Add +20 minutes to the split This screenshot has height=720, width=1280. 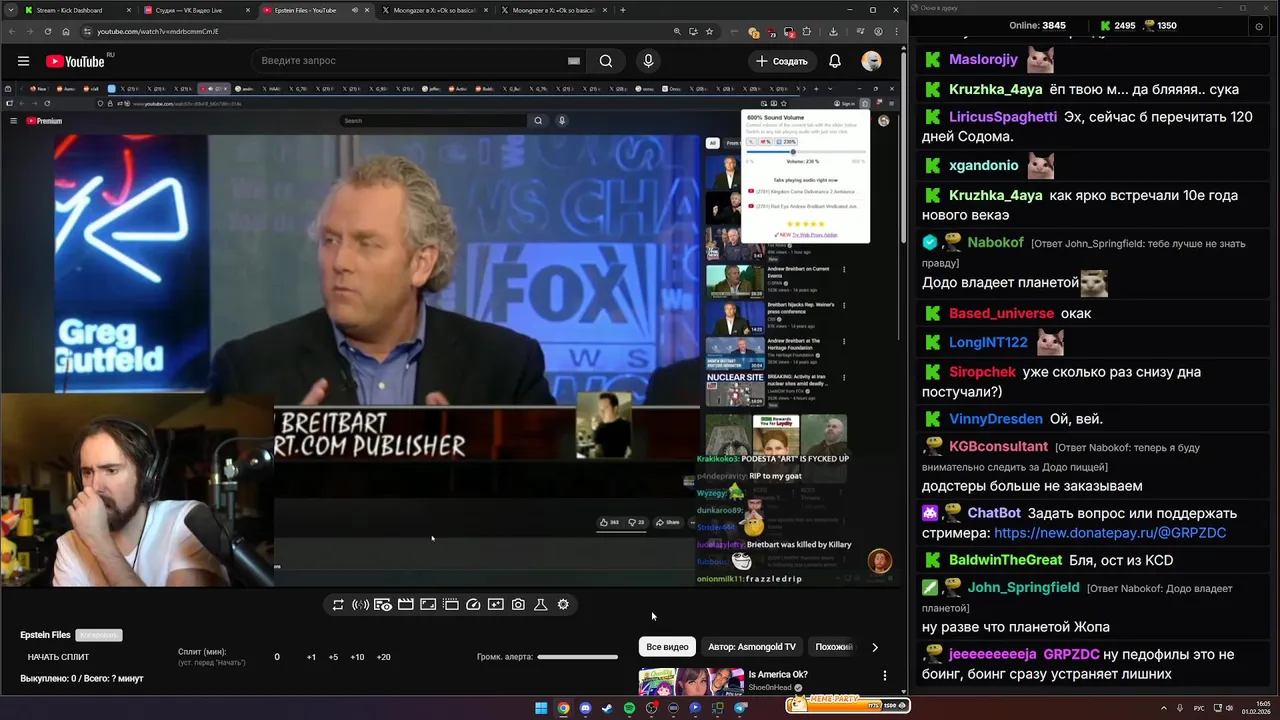click(x=383, y=657)
